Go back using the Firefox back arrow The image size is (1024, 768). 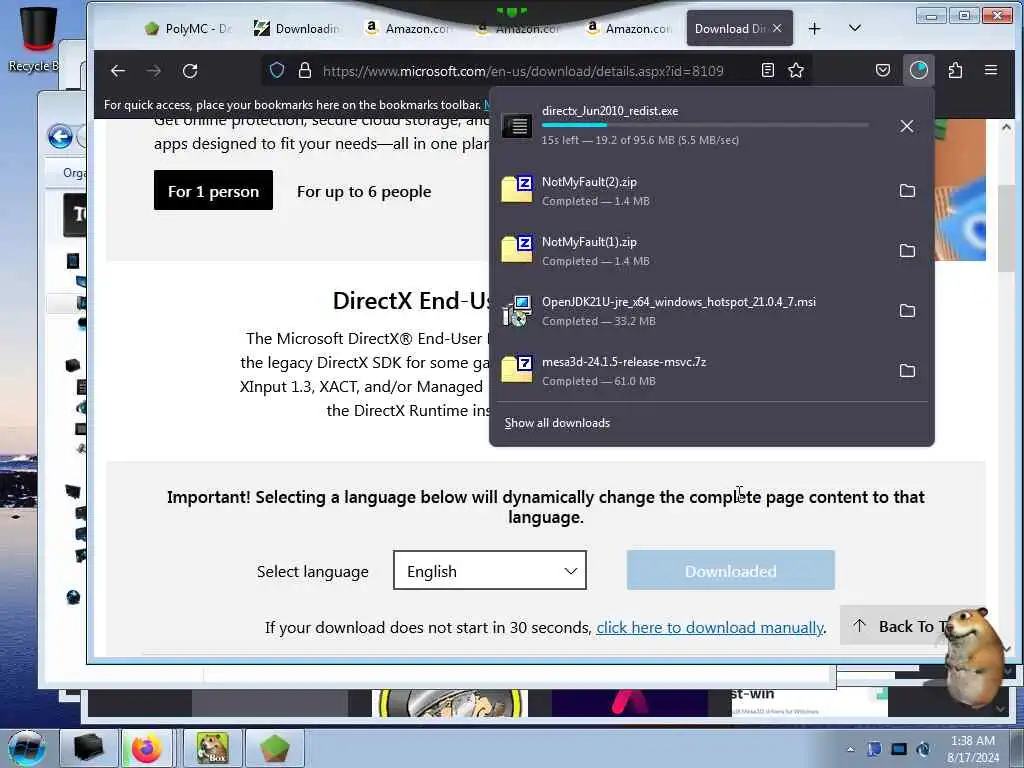coord(118,71)
